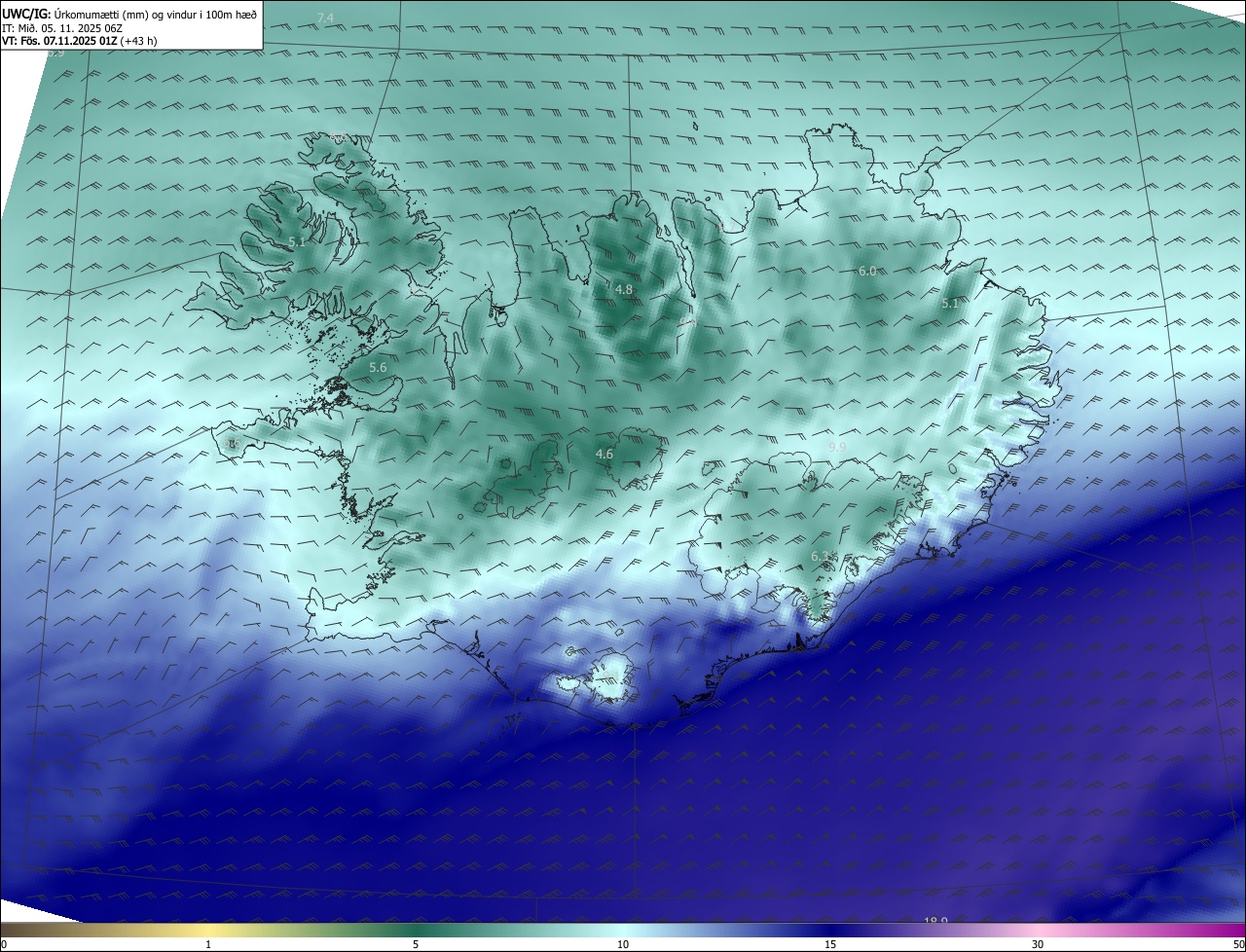
Task: Click the 30 tick on the color scale
Action: click(1038, 944)
